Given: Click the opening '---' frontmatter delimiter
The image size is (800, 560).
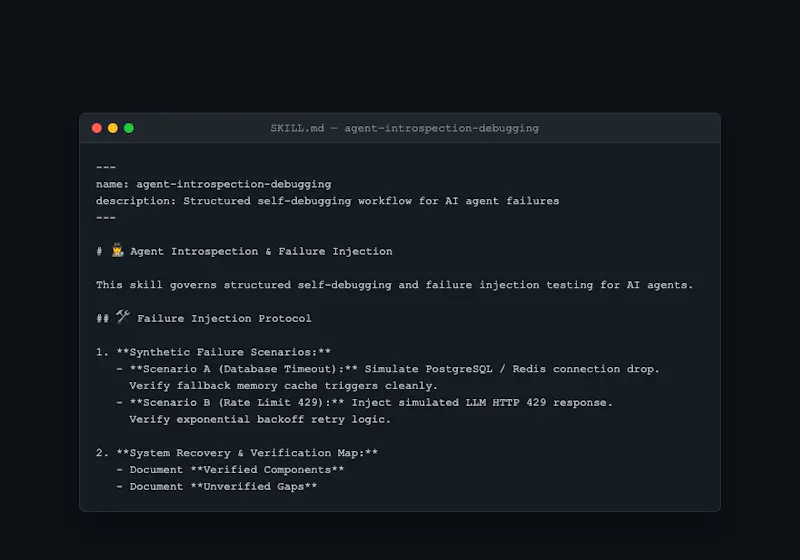Looking at the screenshot, I should click(x=106, y=167).
